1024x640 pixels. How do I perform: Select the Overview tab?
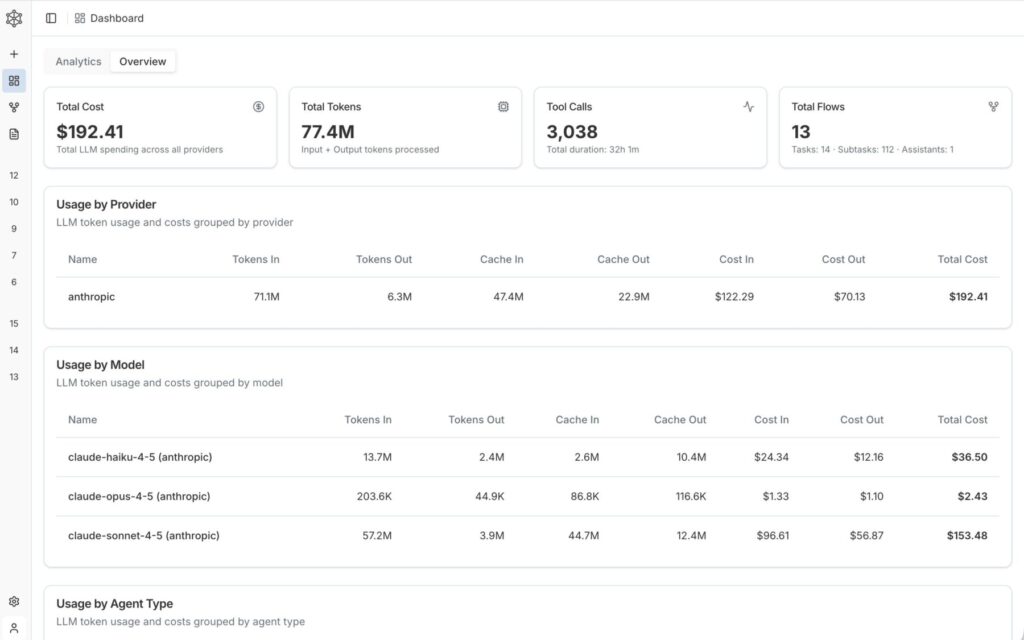(x=143, y=62)
